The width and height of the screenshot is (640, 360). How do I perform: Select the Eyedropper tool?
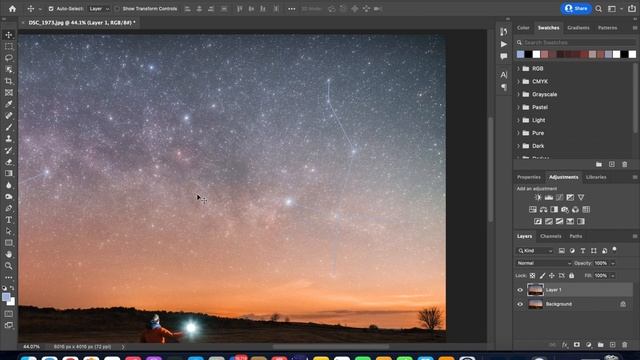tap(9, 104)
